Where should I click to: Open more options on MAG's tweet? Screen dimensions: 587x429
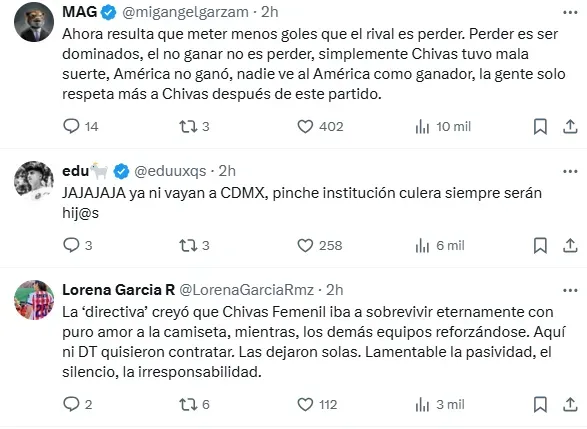click(570, 13)
